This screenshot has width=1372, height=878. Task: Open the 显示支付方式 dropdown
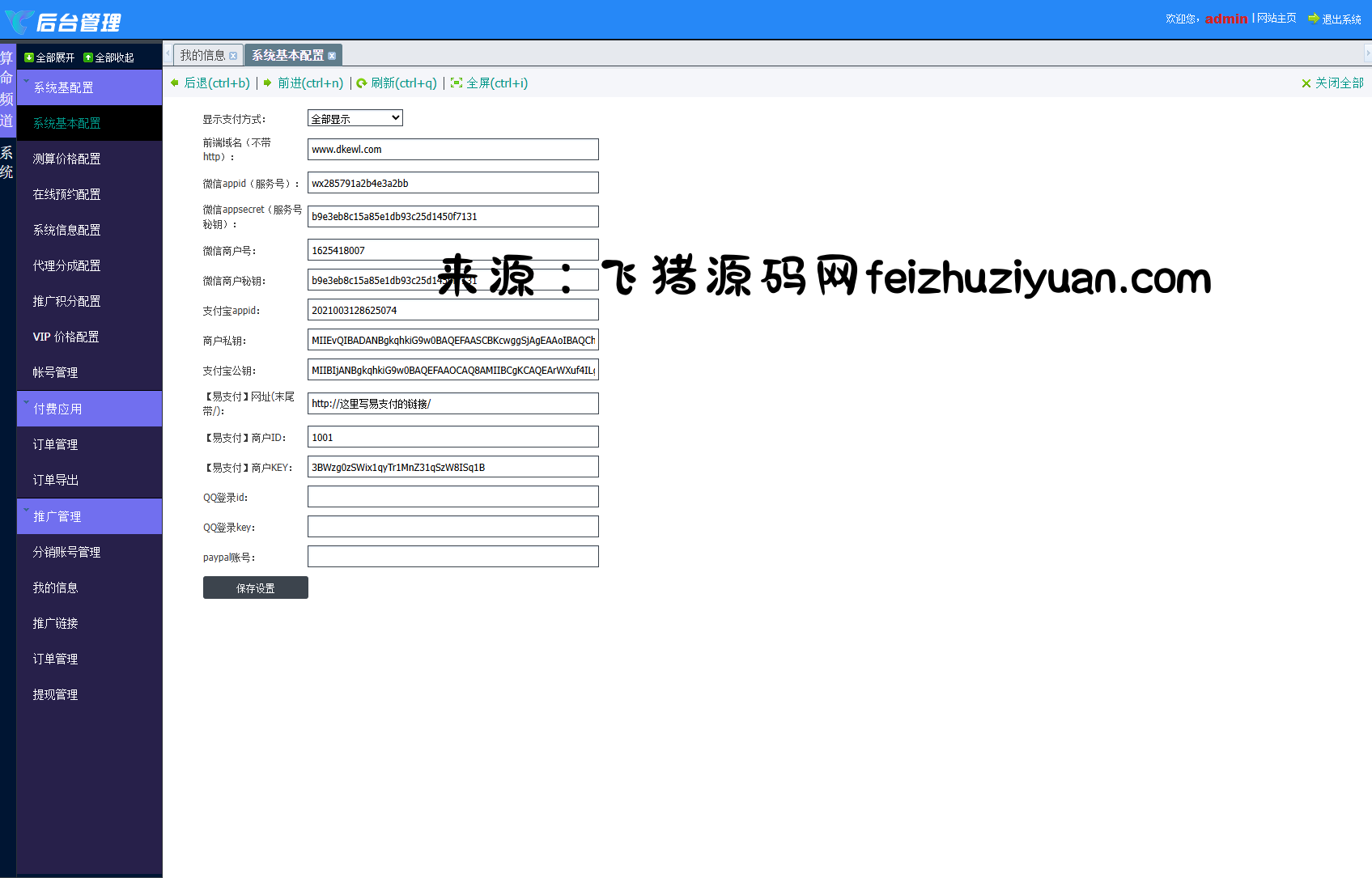pos(355,118)
